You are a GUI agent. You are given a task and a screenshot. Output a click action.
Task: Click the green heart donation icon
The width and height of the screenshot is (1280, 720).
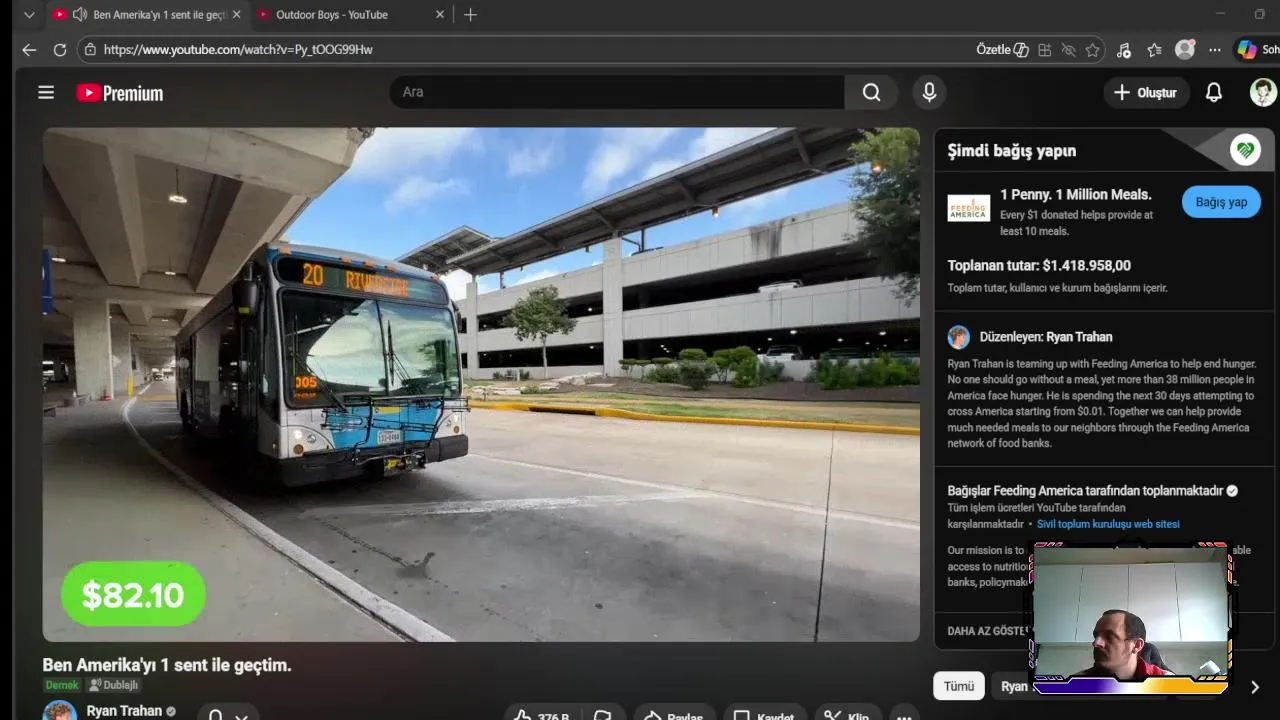click(x=1245, y=150)
